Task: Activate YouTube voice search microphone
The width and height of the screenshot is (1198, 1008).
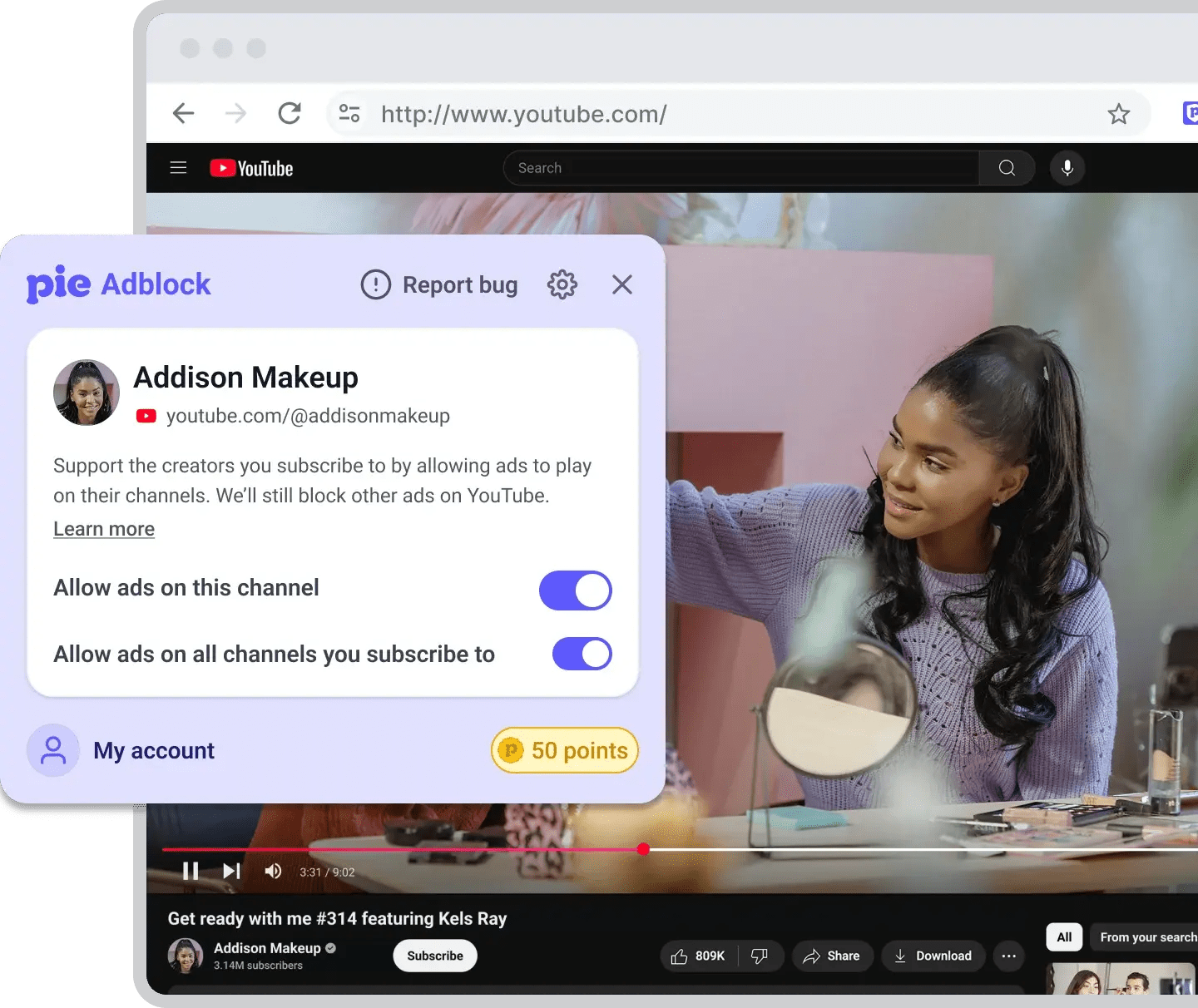Action: point(1067,167)
